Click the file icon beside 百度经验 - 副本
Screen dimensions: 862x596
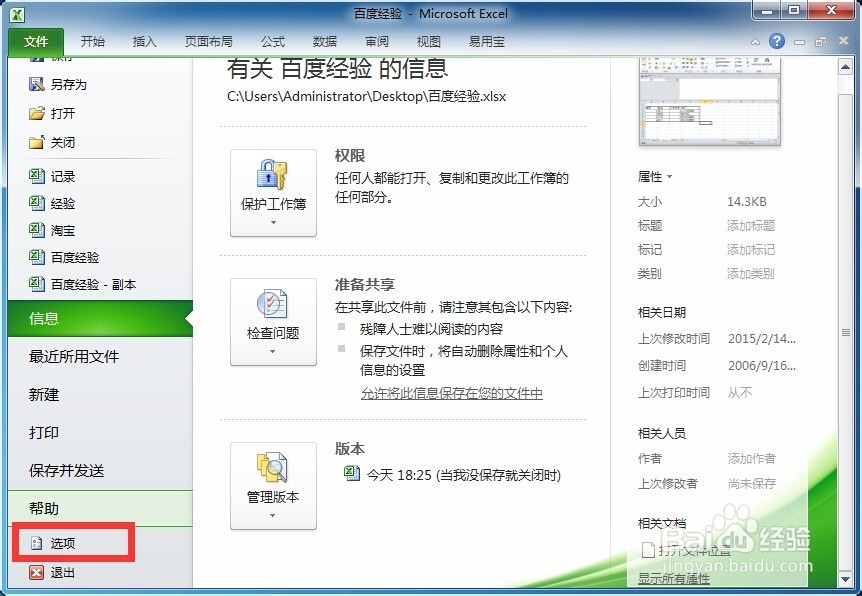(x=36, y=284)
